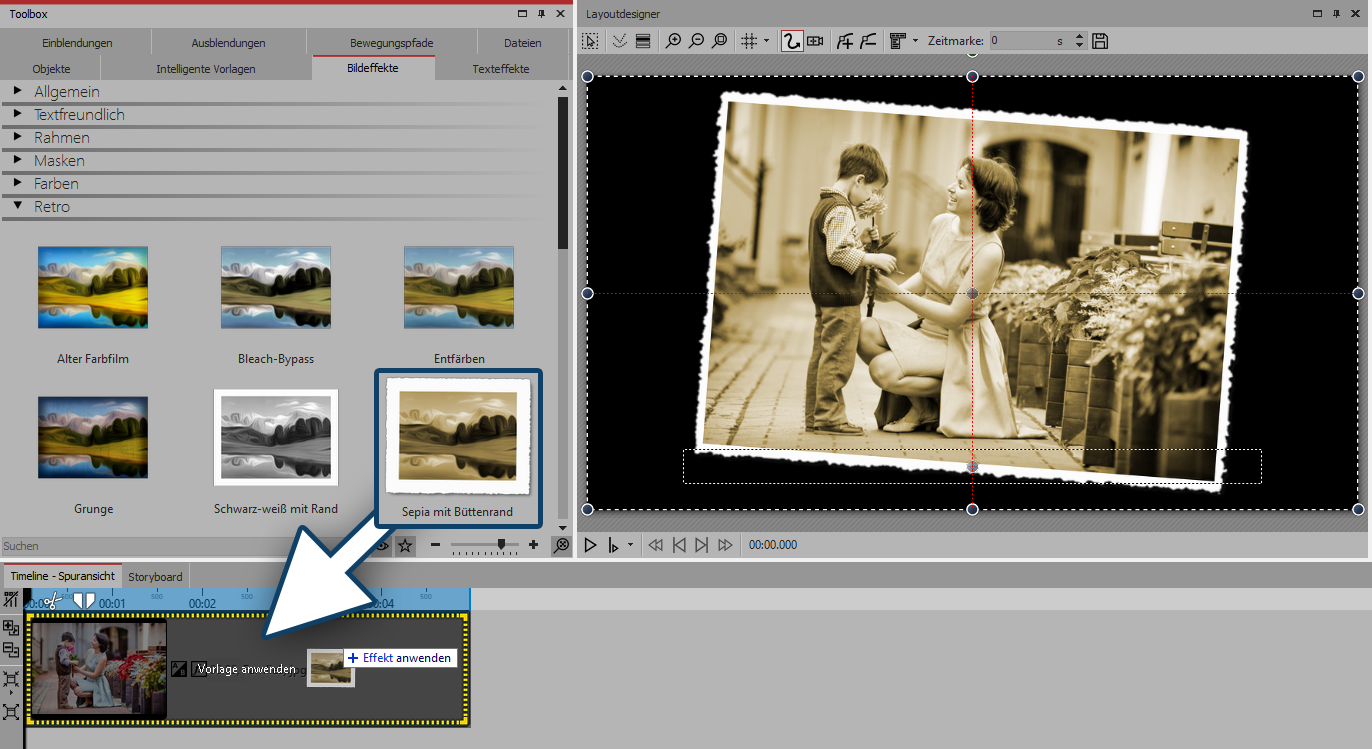Adjust the thumbnail size slider handle

(x=501, y=545)
